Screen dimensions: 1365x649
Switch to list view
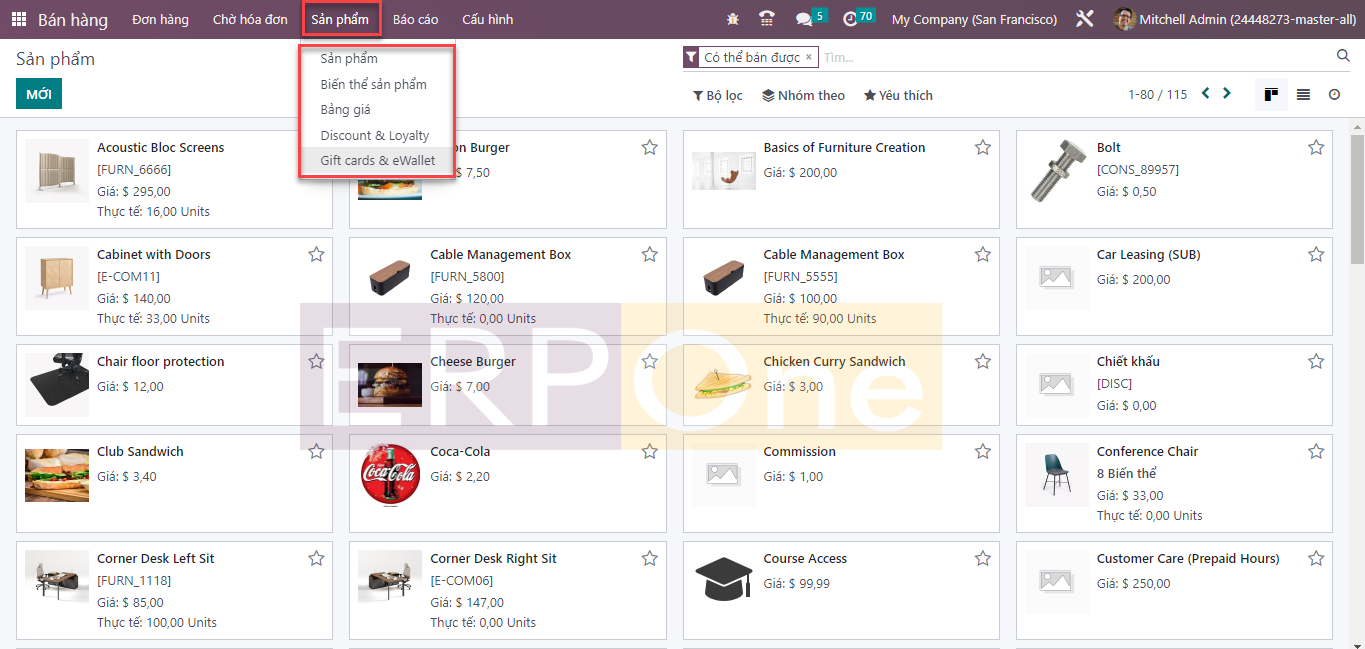click(1303, 95)
